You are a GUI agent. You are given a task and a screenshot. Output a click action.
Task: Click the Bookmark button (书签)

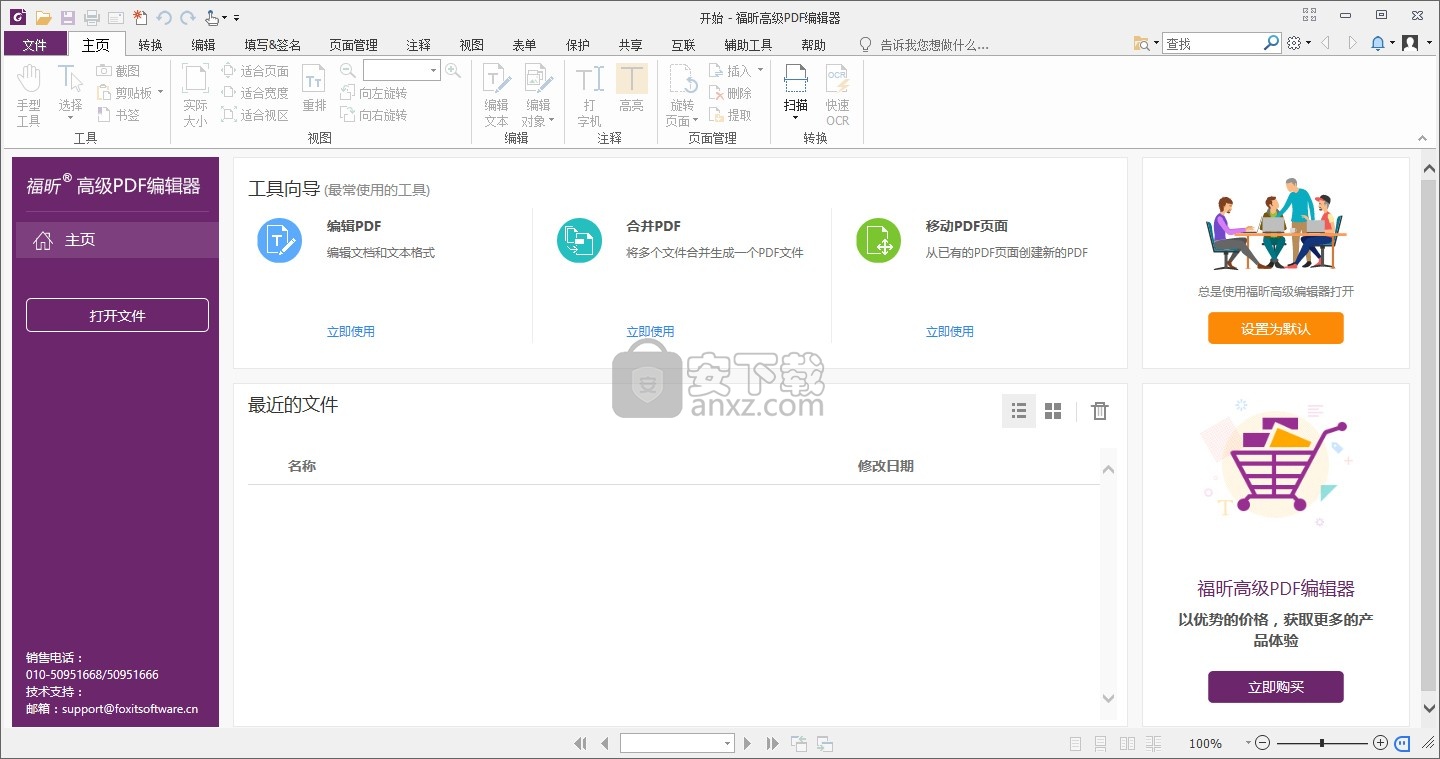coord(118,115)
